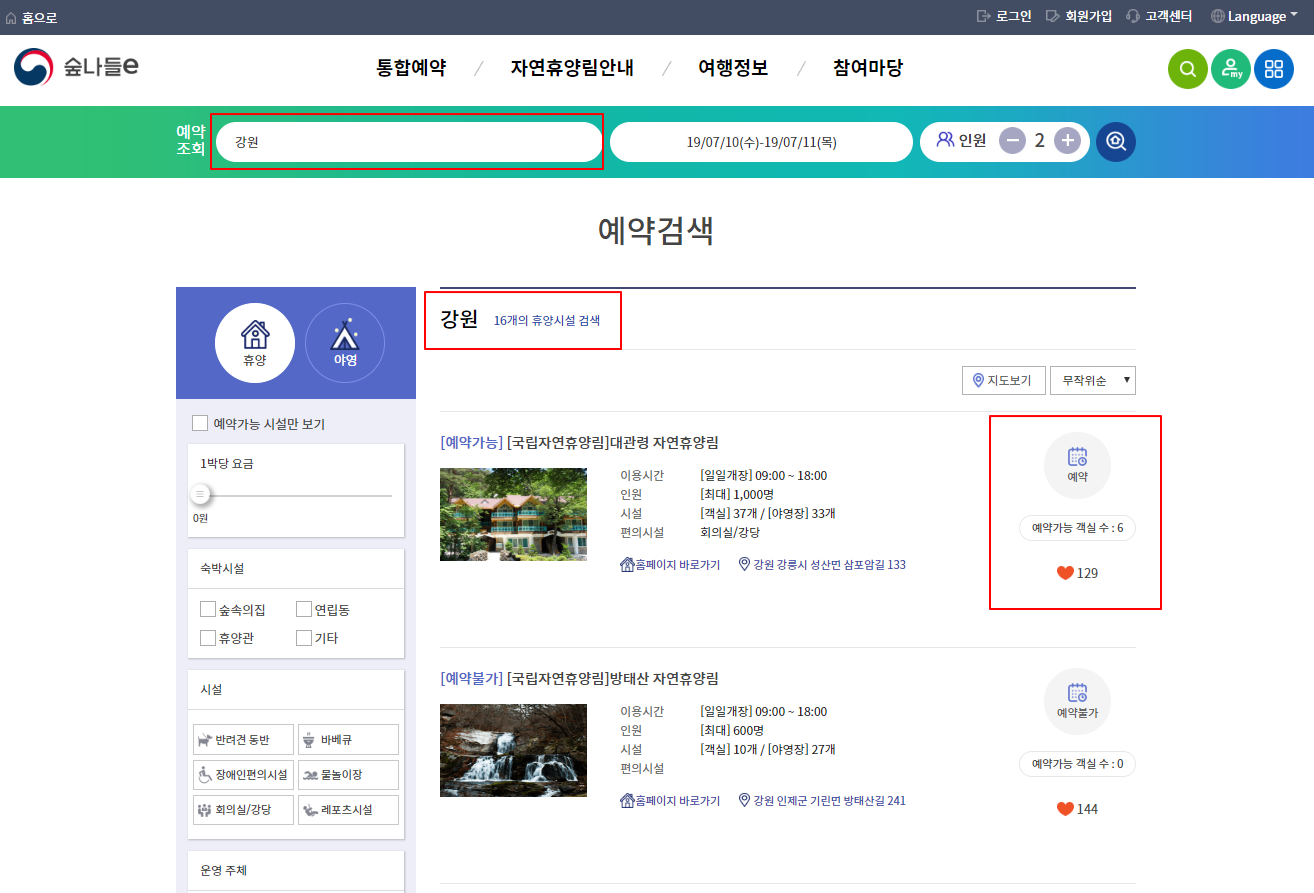Open 홈페이지 바로가기 for 방태산
This screenshot has width=1314, height=893.
(670, 801)
